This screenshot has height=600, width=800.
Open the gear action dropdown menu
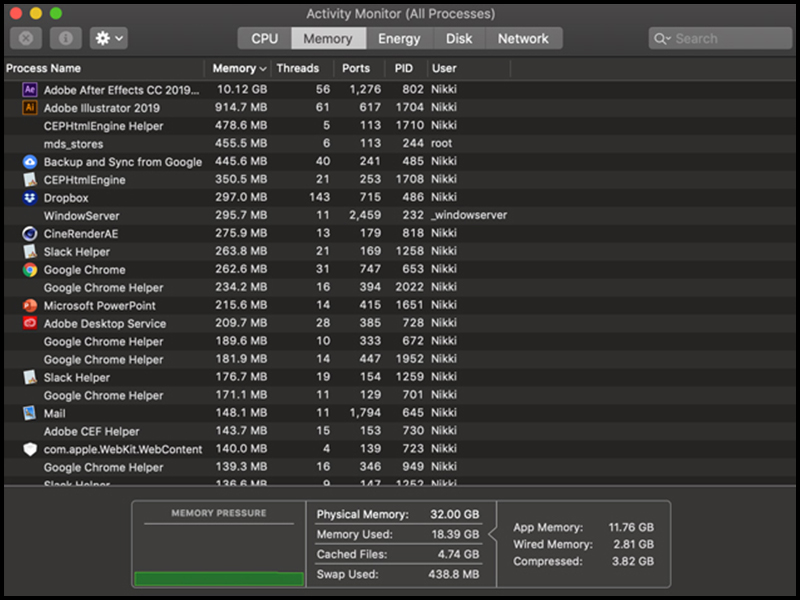[x=109, y=38]
